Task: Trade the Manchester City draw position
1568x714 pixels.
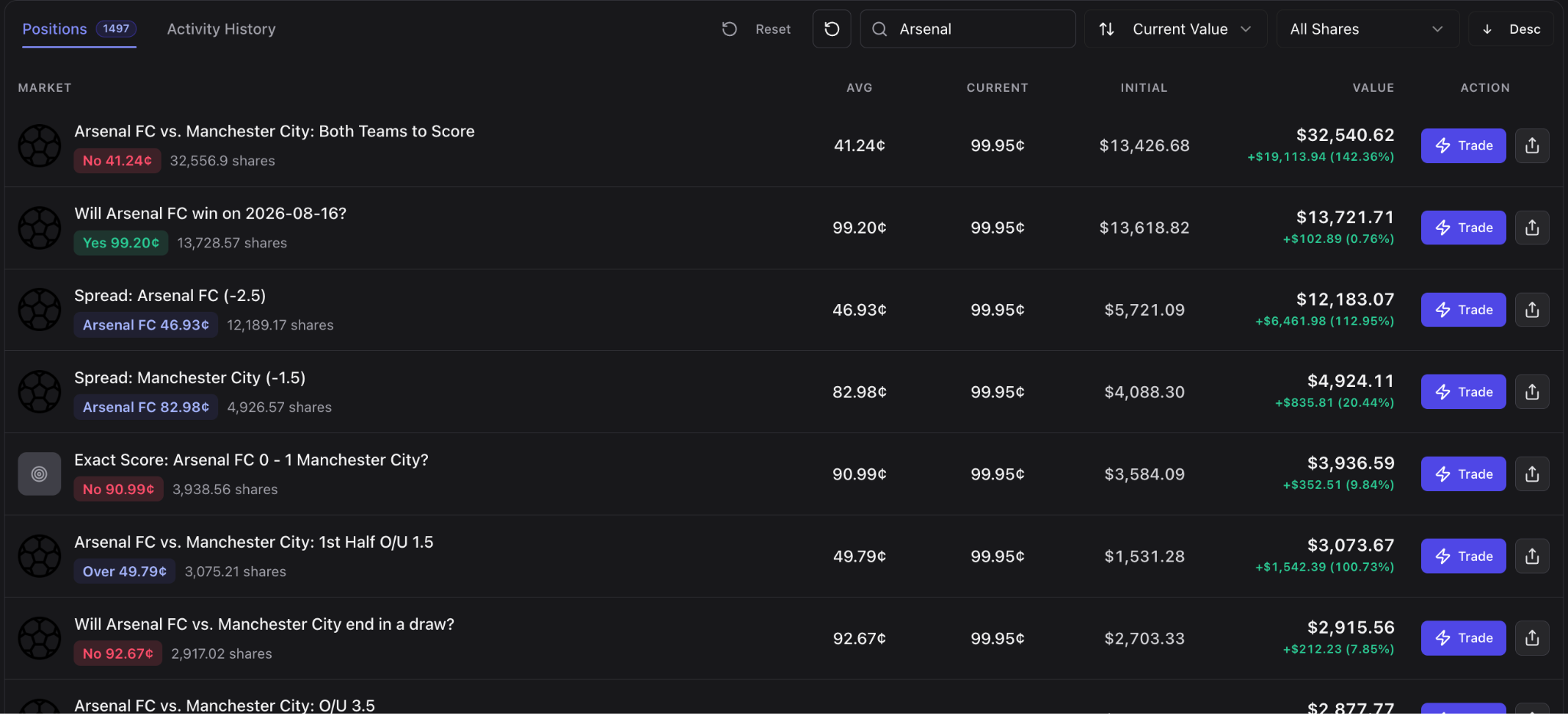Action: 1463,638
